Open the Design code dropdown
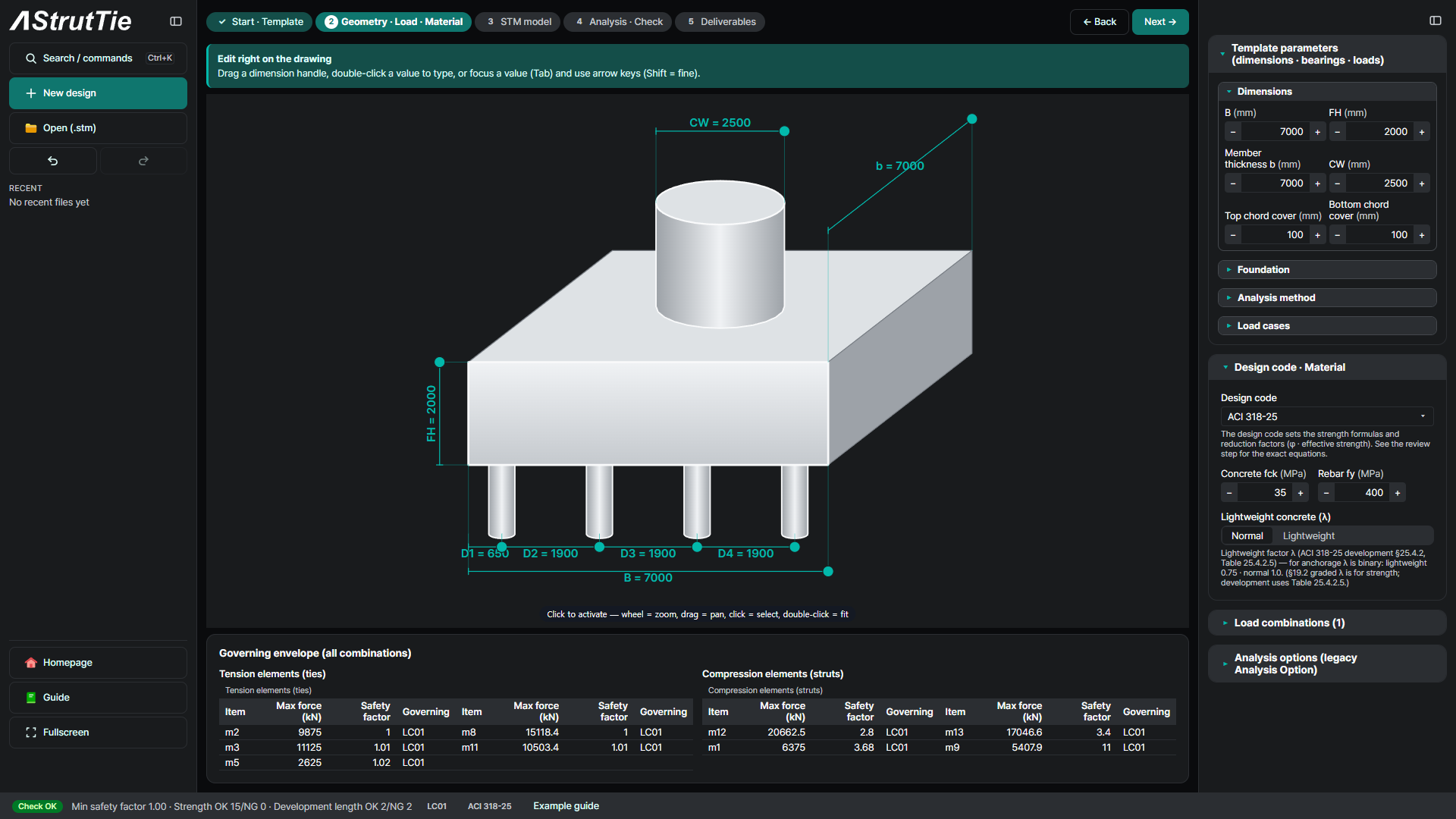Viewport: 1456px width, 819px height. click(1327, 417)
